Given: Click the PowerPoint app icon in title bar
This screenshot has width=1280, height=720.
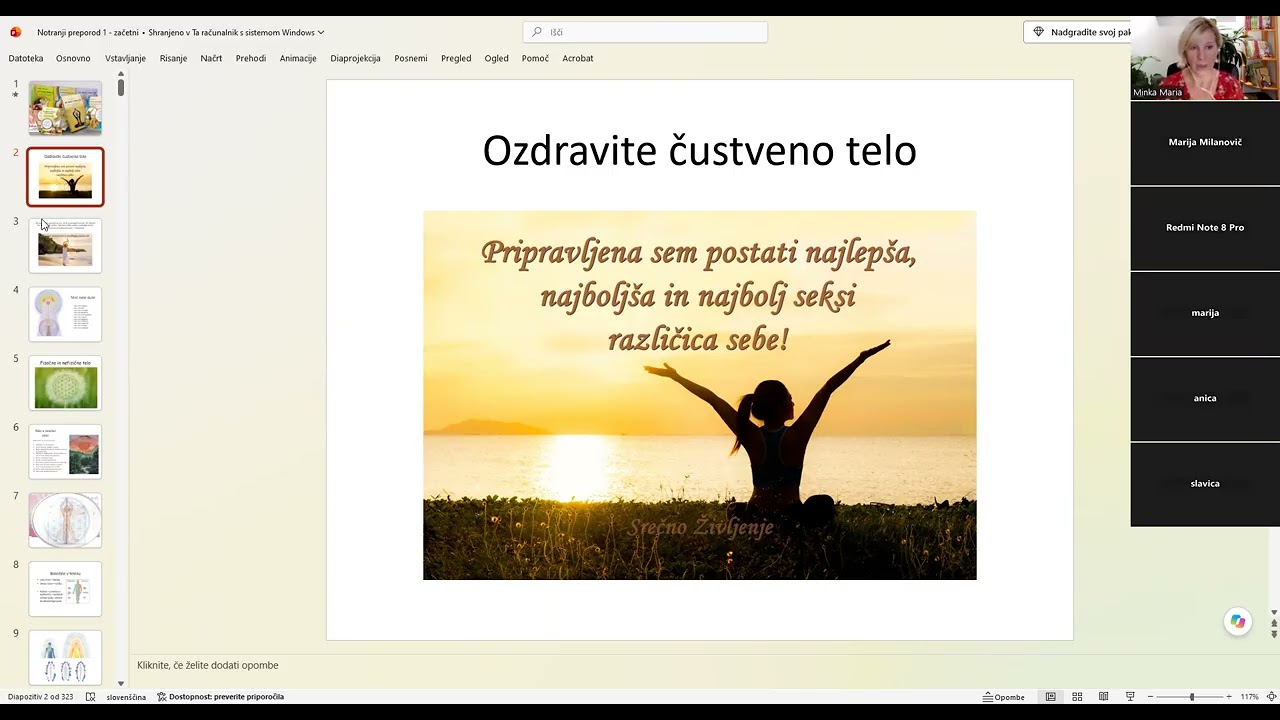Looking at the screenshot, I should pyautogui.click(x=15, y=32).
